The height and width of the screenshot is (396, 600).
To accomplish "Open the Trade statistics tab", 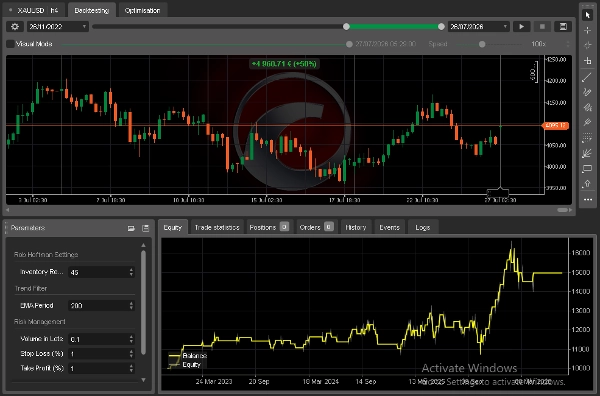I will [217, 227].
